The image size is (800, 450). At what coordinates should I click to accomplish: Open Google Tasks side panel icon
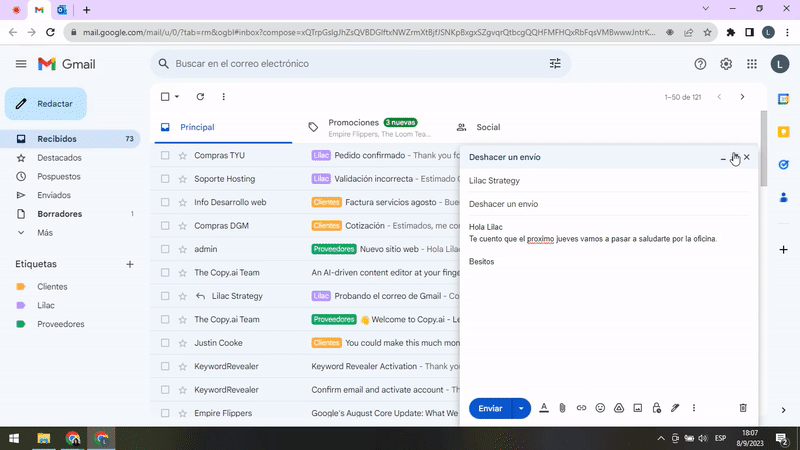pyautogui.click(x=784, y=164)
